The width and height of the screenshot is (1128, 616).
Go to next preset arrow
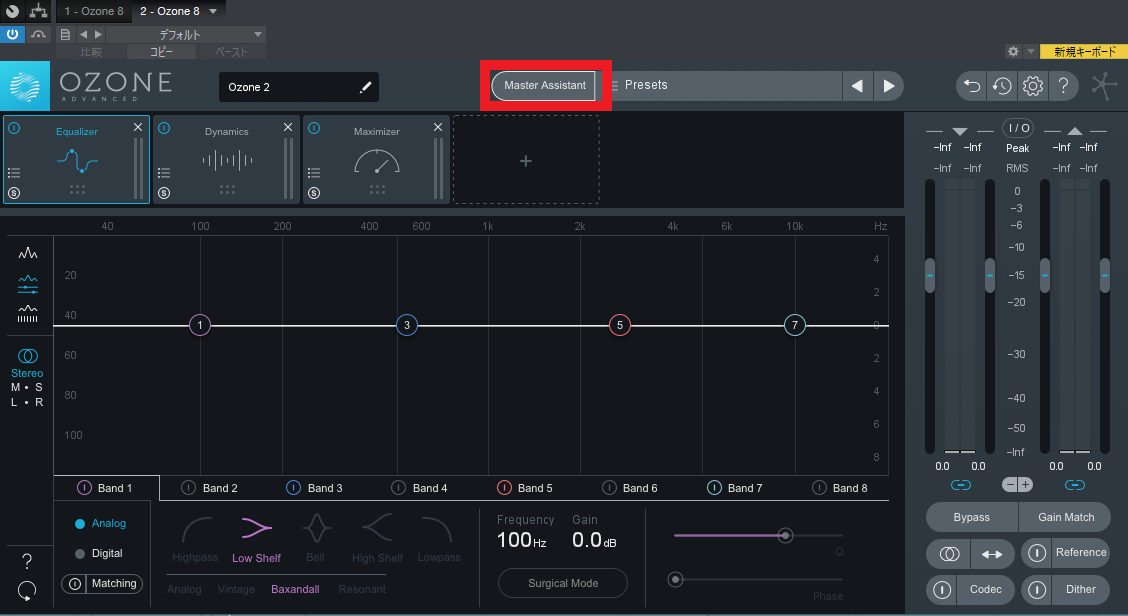point(888,86)
